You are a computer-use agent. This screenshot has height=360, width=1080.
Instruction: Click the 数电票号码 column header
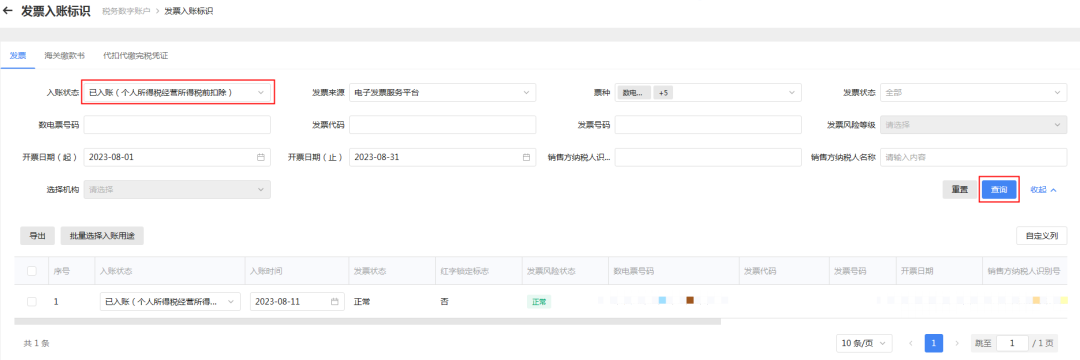point(634,271)
